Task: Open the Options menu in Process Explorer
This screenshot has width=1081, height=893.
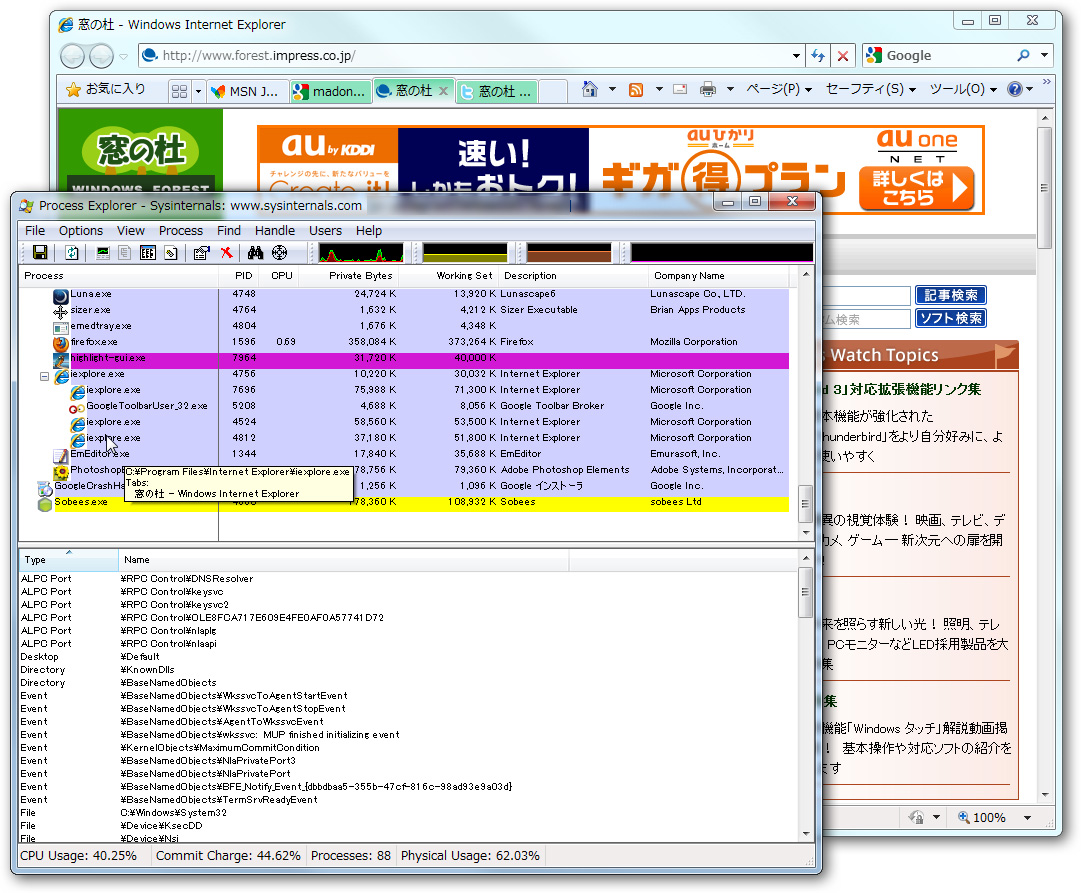Action: point(80,230)
